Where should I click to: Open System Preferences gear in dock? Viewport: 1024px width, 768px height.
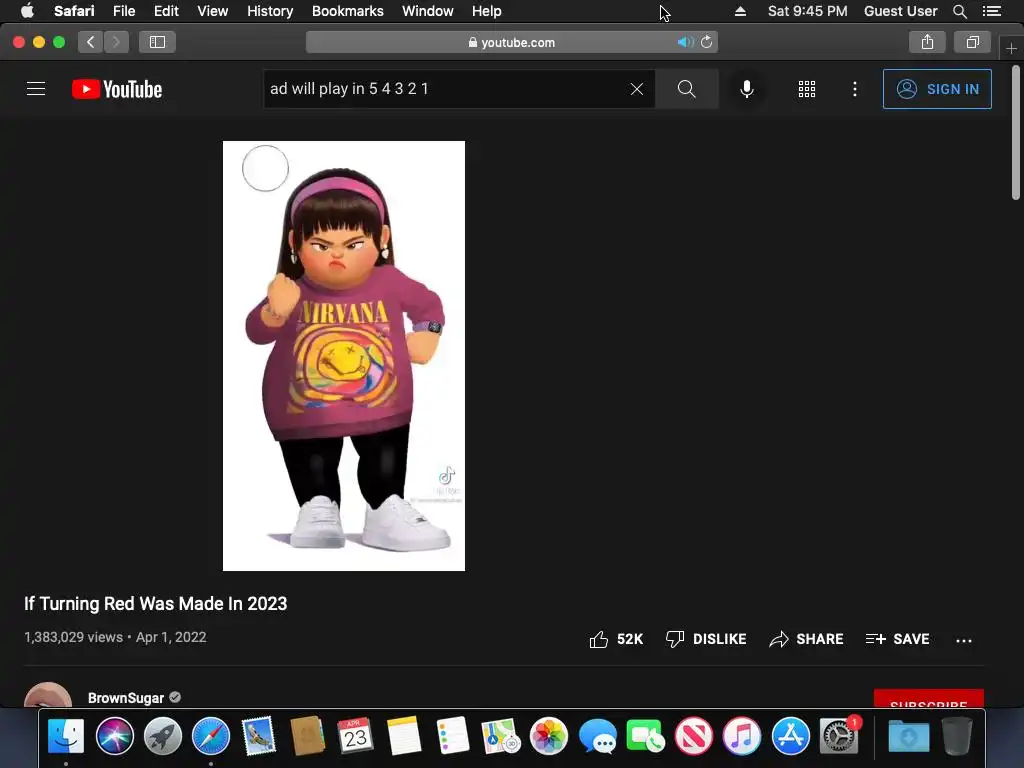pos(839,735)
